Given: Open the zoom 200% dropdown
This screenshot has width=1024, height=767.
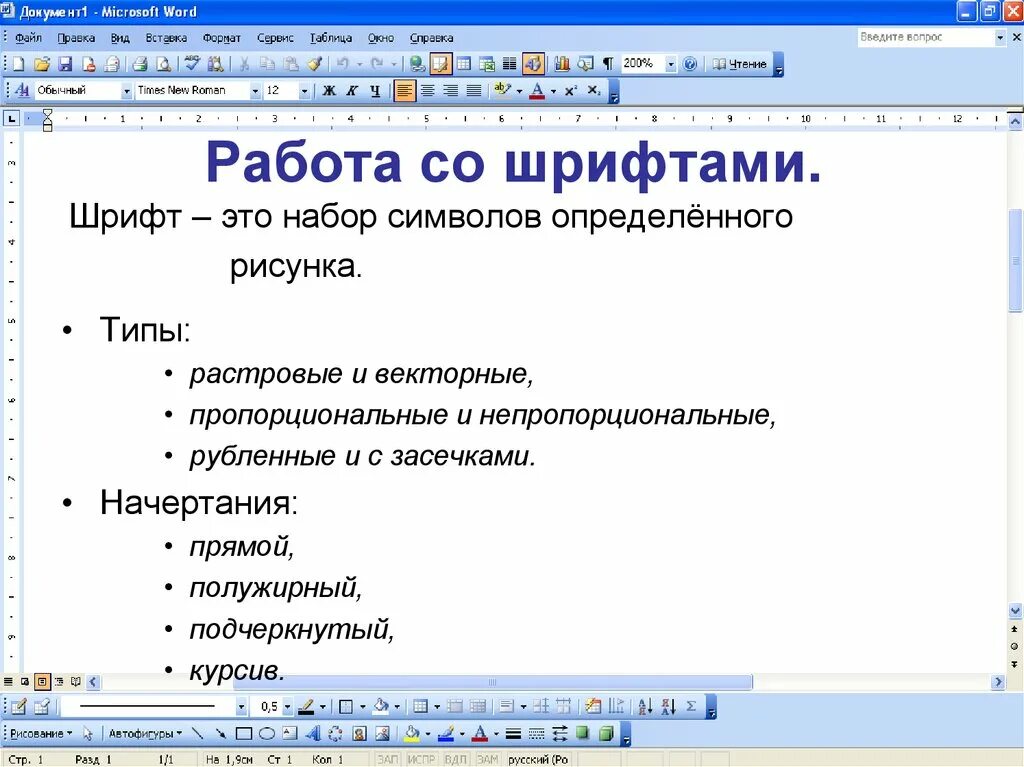Looking at the screenshot, I should point(671,64).
